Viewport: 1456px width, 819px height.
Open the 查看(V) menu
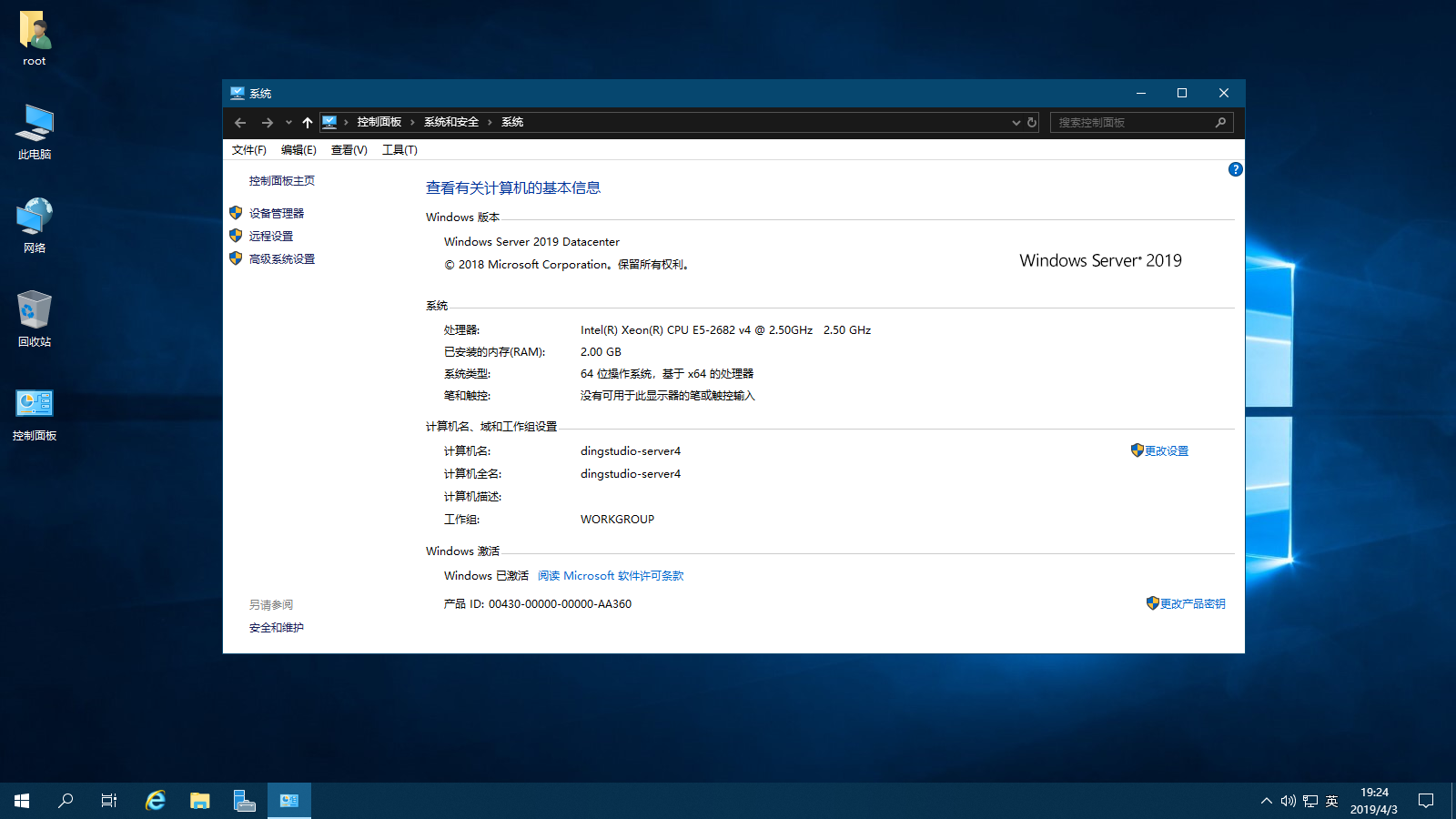point(349,150)
